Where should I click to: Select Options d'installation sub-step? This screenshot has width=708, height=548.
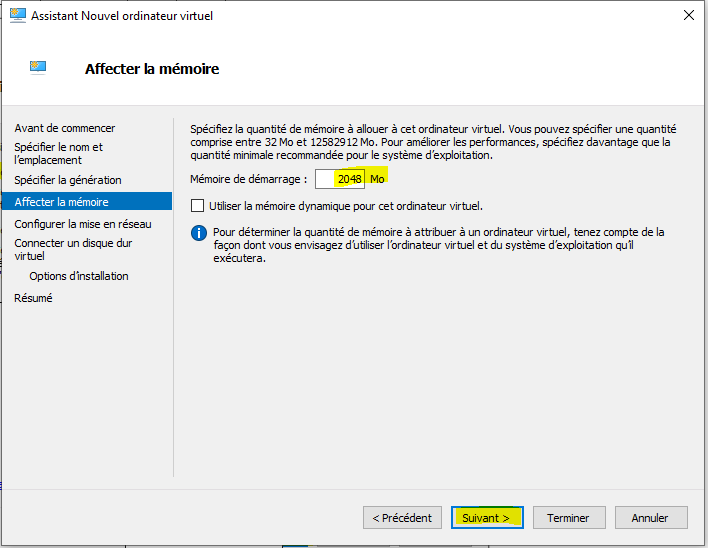[x=79, y=276]
